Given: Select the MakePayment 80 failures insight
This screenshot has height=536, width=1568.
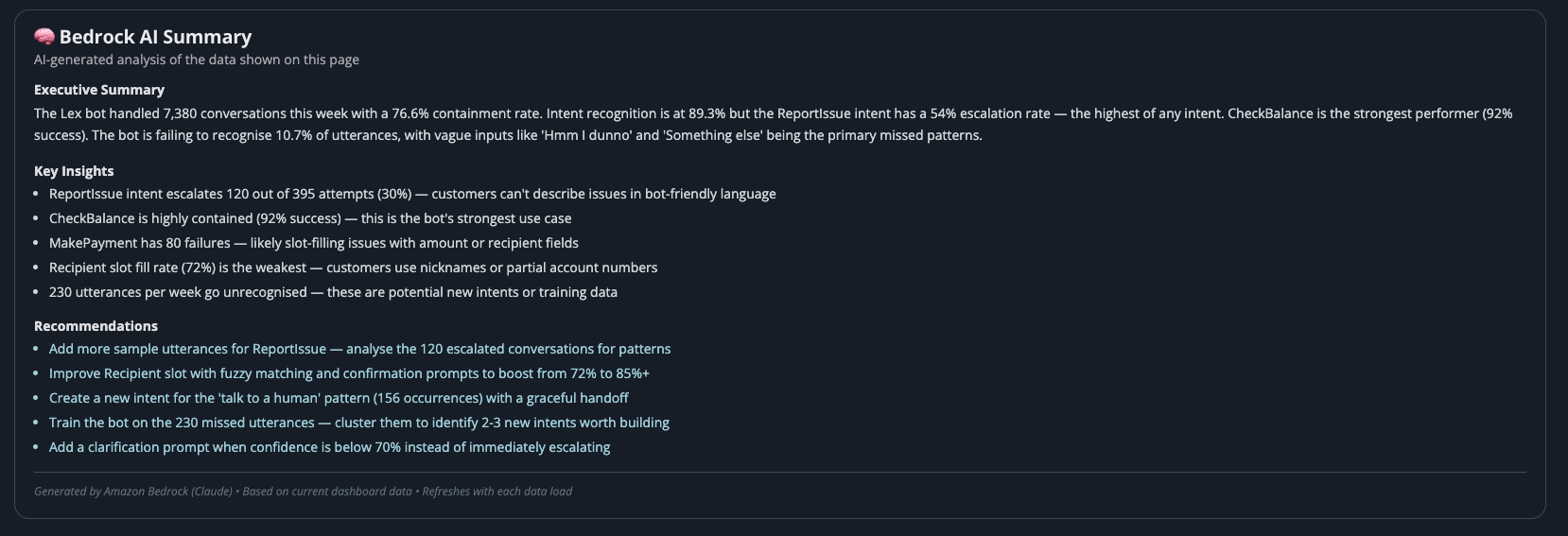Looking at the screenshot, I should point(314,243).
